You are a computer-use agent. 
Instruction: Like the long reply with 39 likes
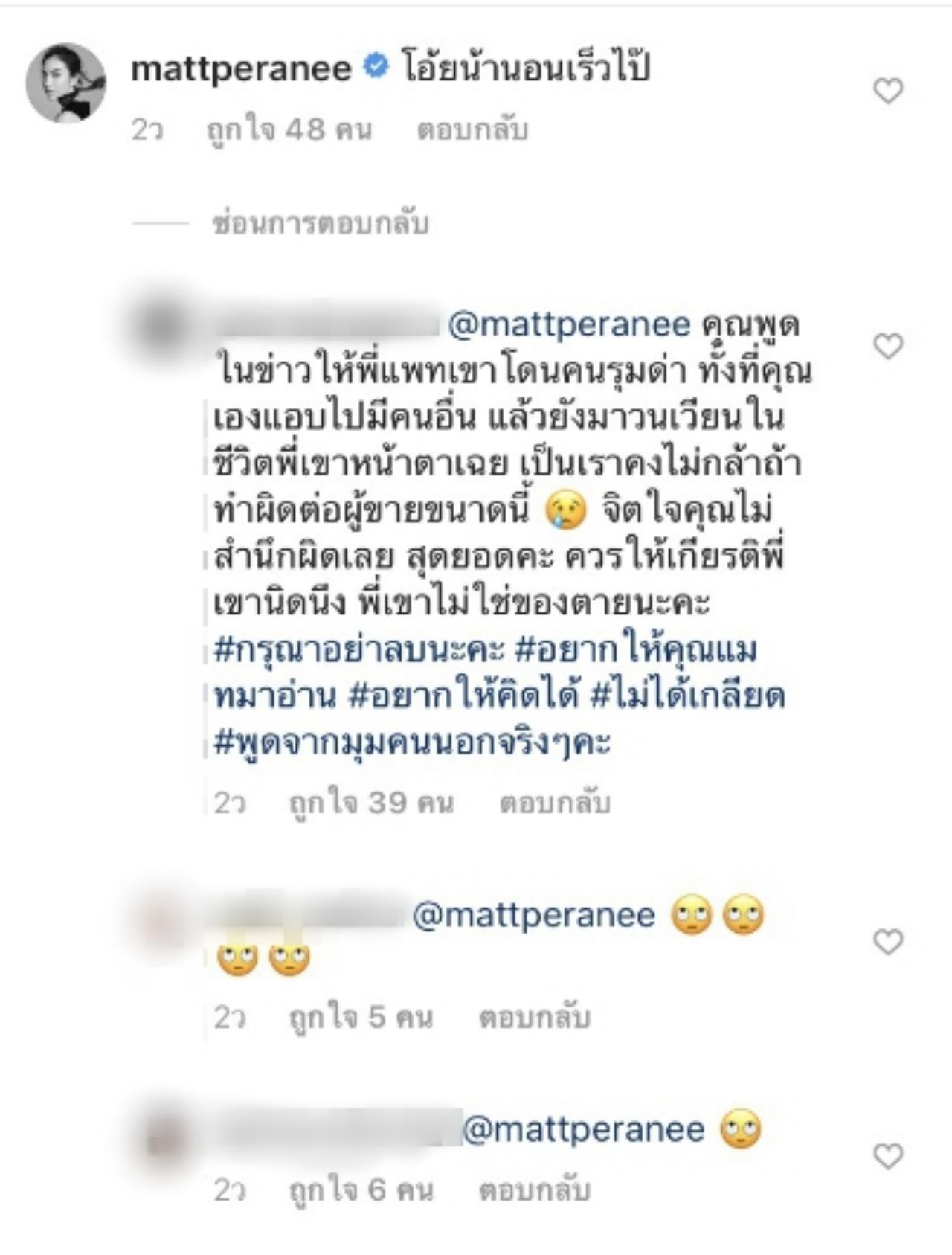(888, 347)
